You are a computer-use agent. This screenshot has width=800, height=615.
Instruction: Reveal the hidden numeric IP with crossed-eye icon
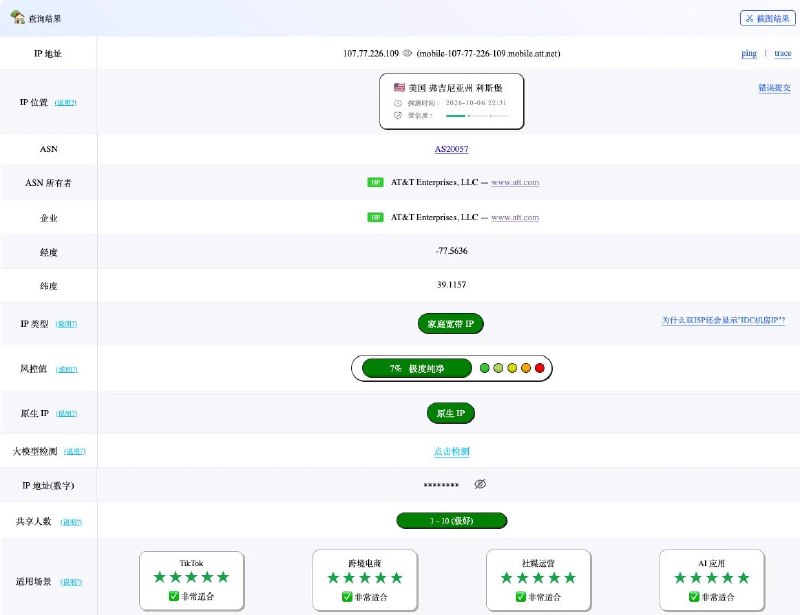coord(480,484)
